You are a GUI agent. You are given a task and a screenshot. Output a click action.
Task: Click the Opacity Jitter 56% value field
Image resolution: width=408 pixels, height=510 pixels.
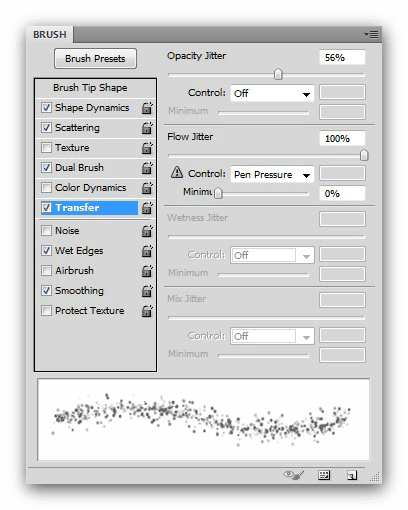(342, 58)
